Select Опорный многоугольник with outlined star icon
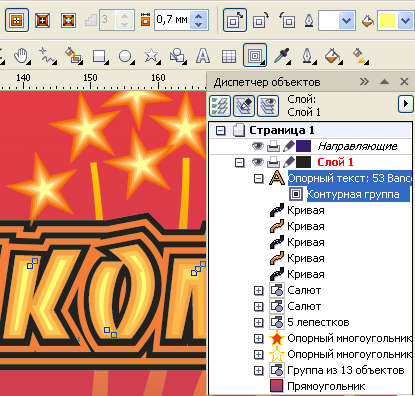Viewport: 415px width, 396px height. (349, 354)
